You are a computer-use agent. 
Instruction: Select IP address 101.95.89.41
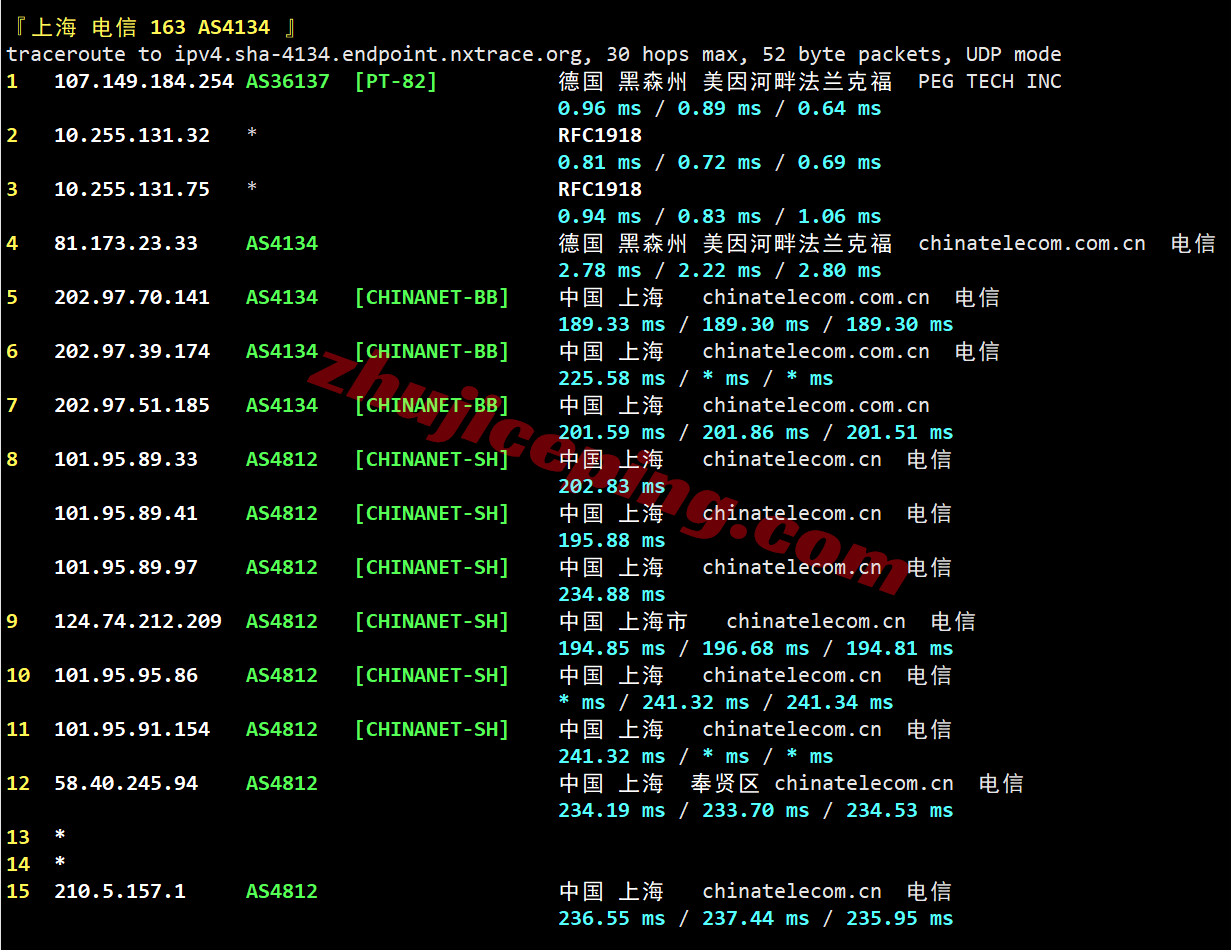tap(126, 513)
